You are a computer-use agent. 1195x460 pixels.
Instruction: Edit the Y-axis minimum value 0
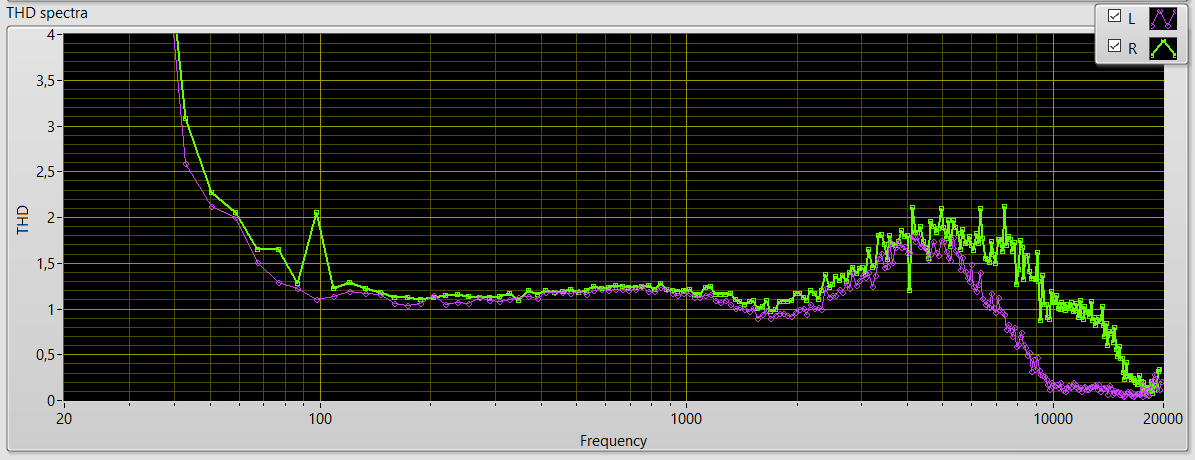click(50, 400)
